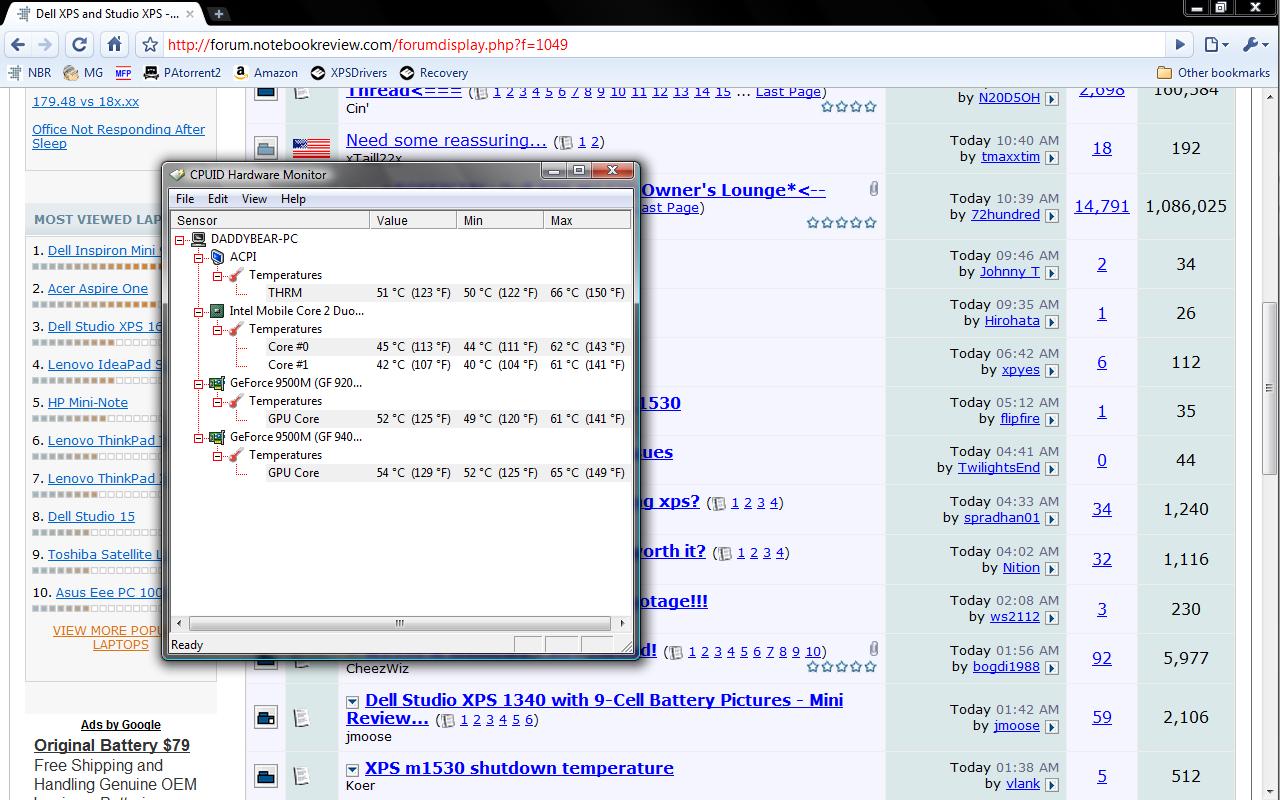The image size is (1280, 800).
Task: Open the 14,791 replies count link
Action: tap(1101, 206)
